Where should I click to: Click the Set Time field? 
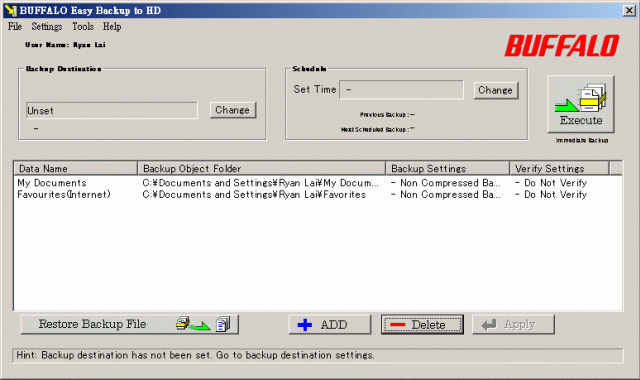pyautogui.click(x=402, y=90)
